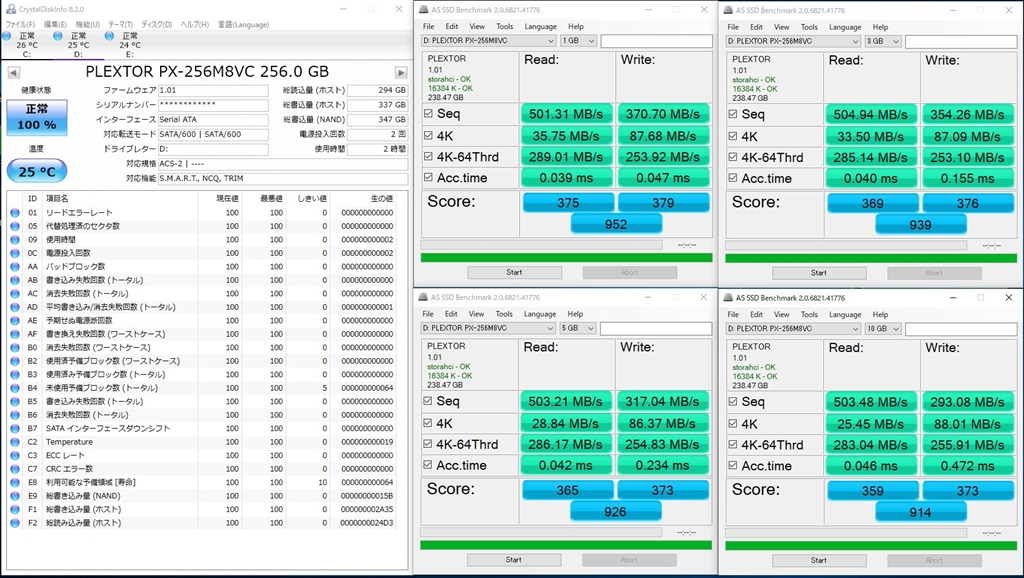The height and width of the screenshot is (578, 1024).
Task: Go to the next disk using the right arrow
Action: (401, 72)
